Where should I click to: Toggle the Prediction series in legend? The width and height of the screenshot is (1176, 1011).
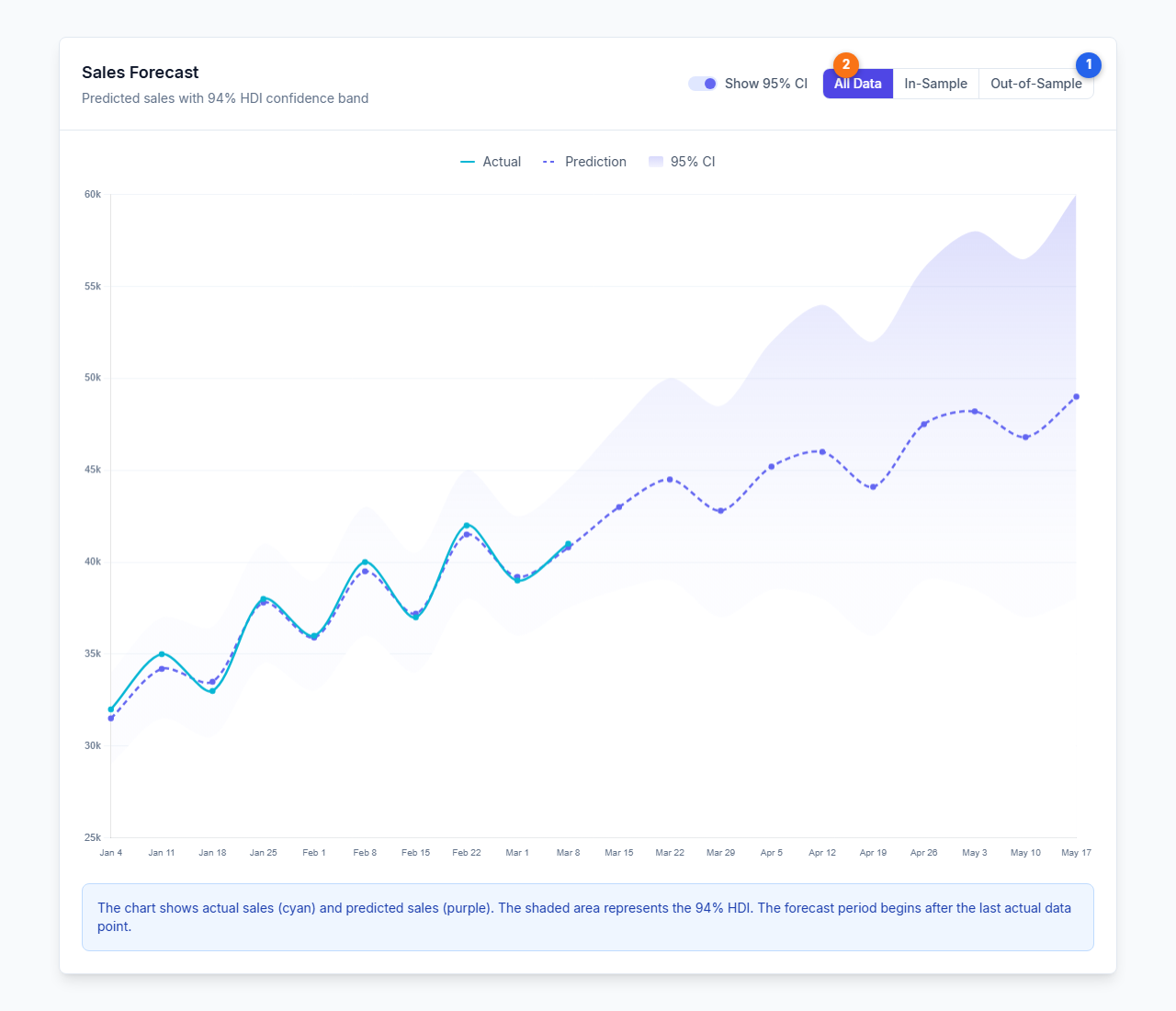(x=584, y=162)
